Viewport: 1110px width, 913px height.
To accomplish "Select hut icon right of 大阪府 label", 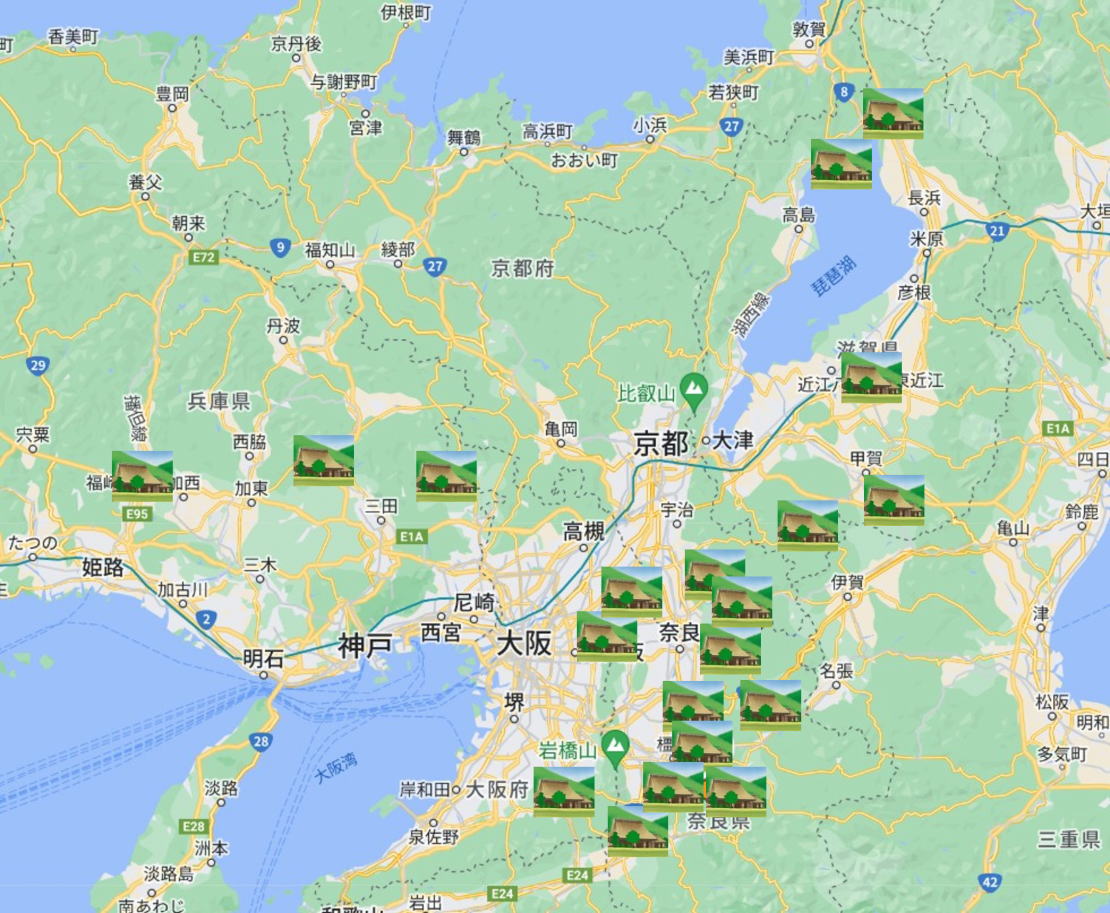I will pyautogui.click(x=564, y=793).
